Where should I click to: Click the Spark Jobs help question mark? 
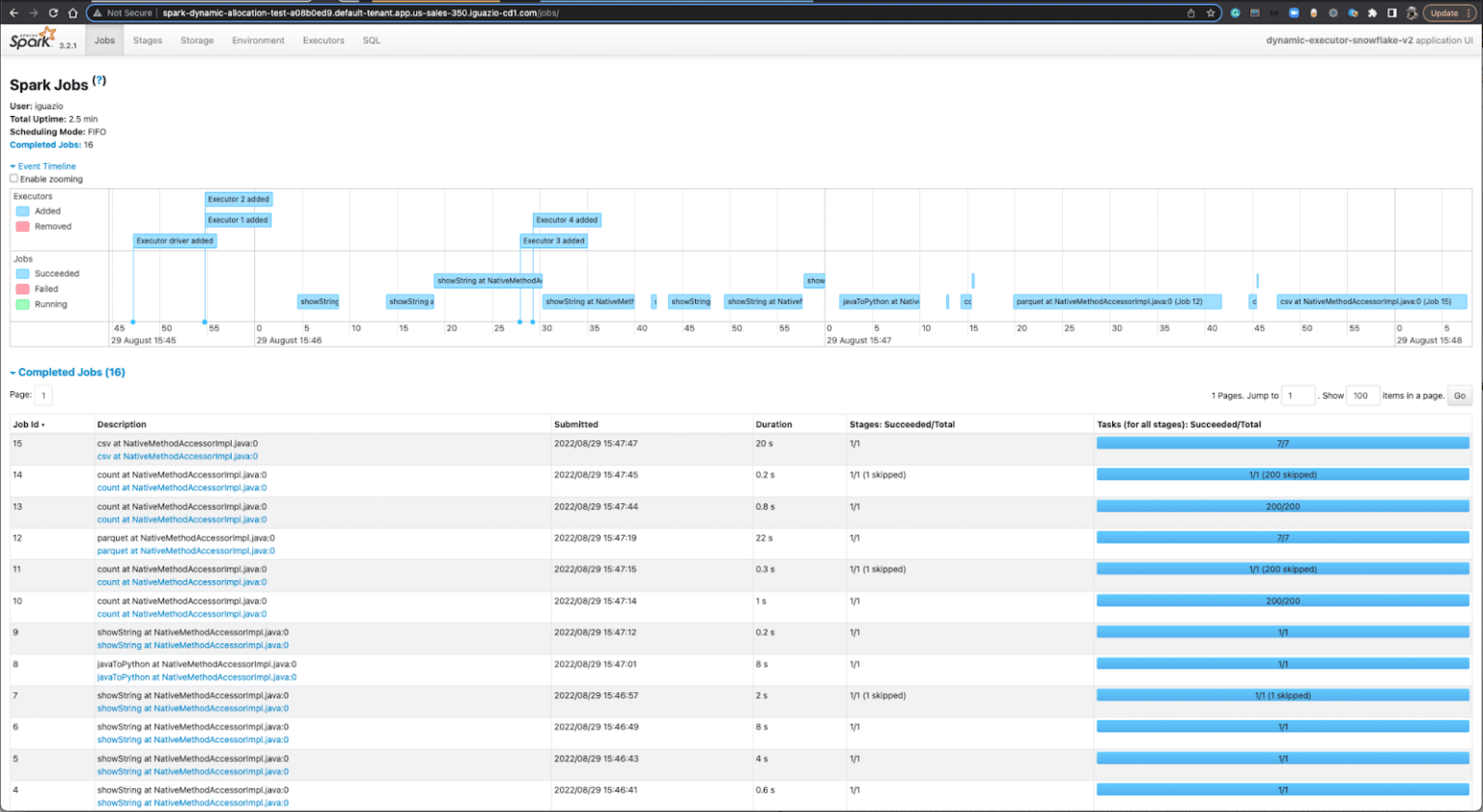point(99,81)
